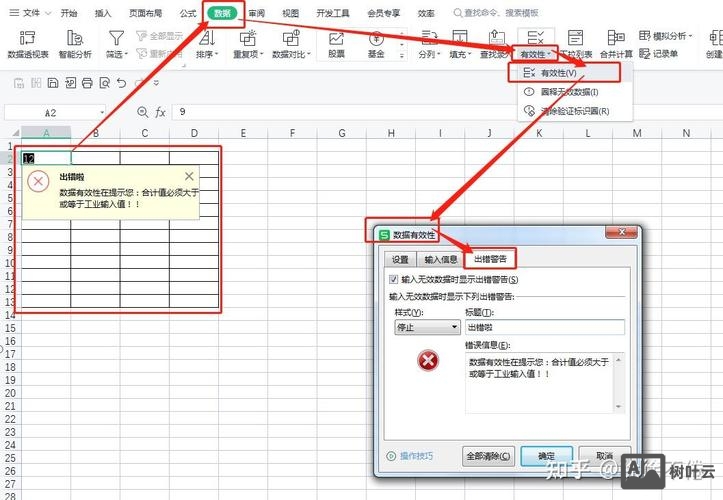This screenshot has height=500, width=723.
Task: Click the fx insert function icon
Action: 160,112
